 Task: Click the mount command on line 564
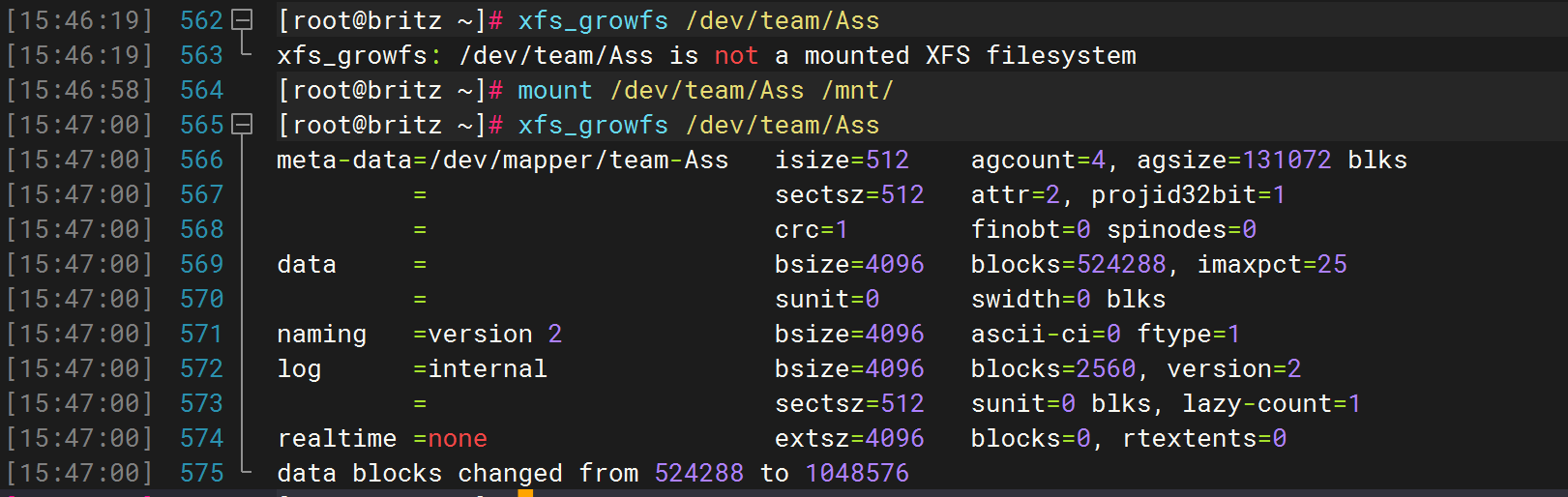(555, 90)
